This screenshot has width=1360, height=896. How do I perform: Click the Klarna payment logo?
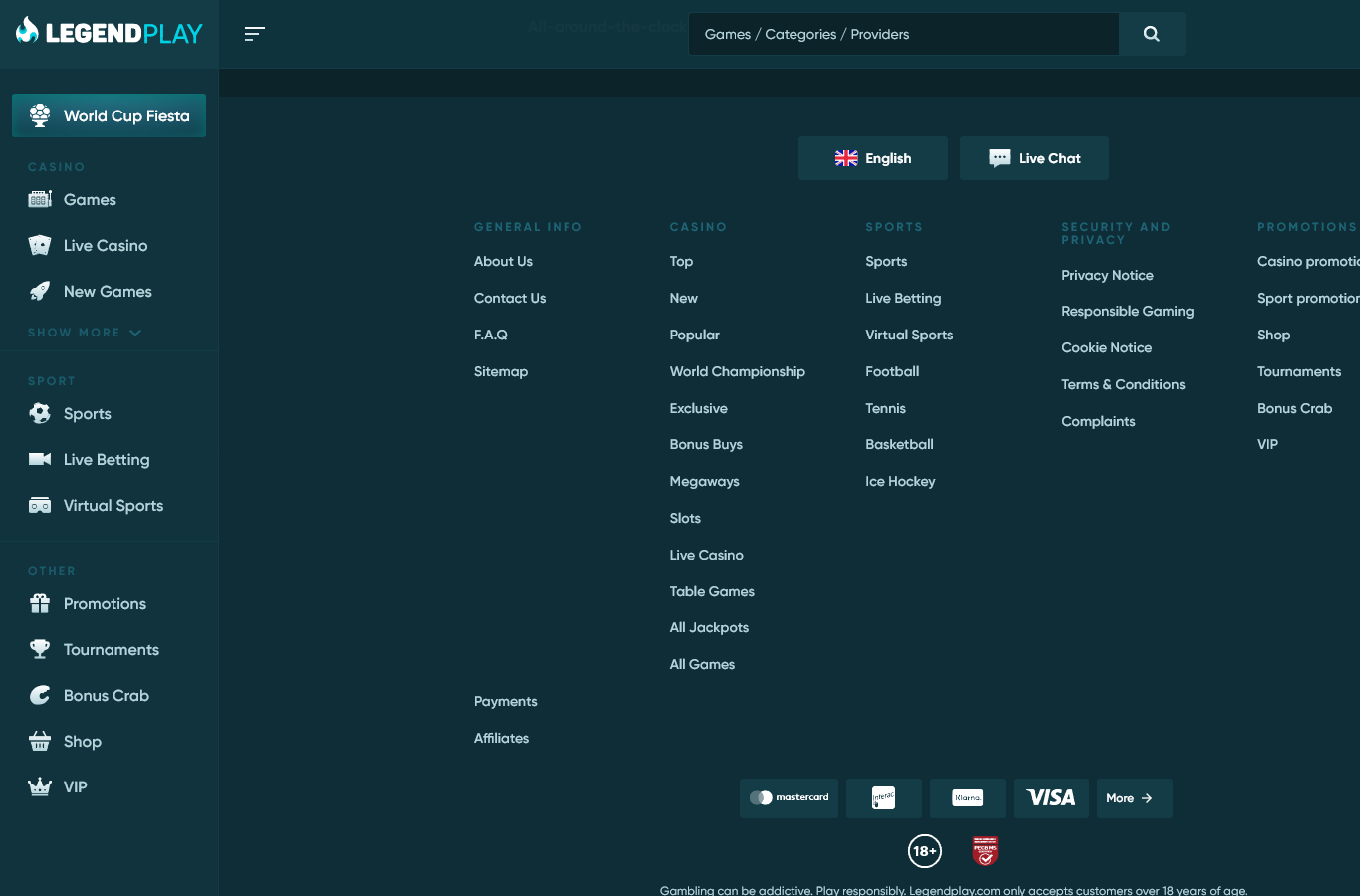(968, 798)
